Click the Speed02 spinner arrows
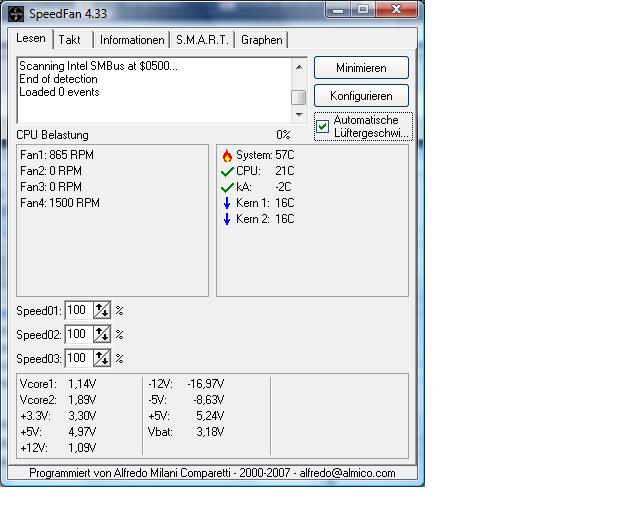The image size is (640, 512). (x=102, y=334)
